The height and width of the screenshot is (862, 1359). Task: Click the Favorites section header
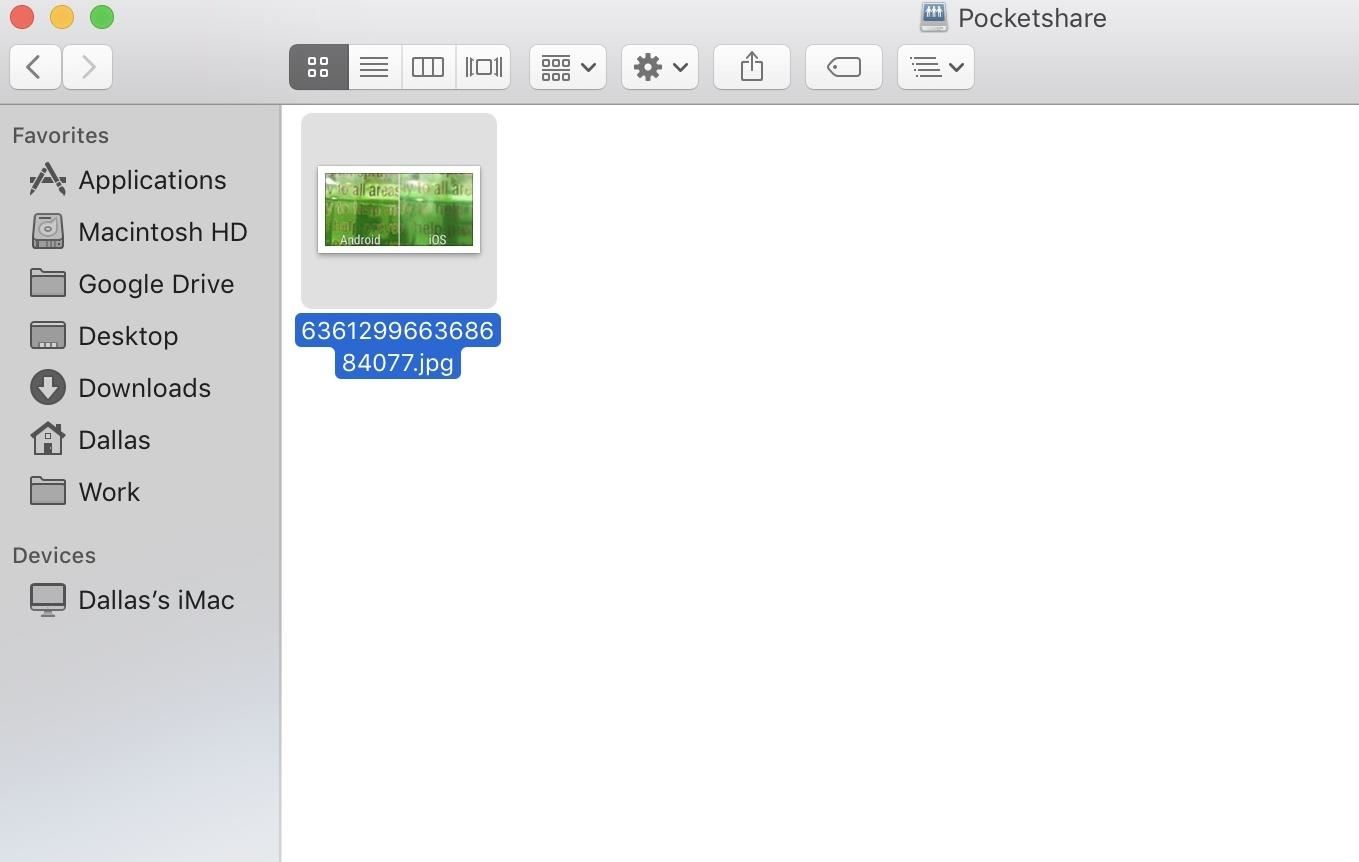coord(61,135)
